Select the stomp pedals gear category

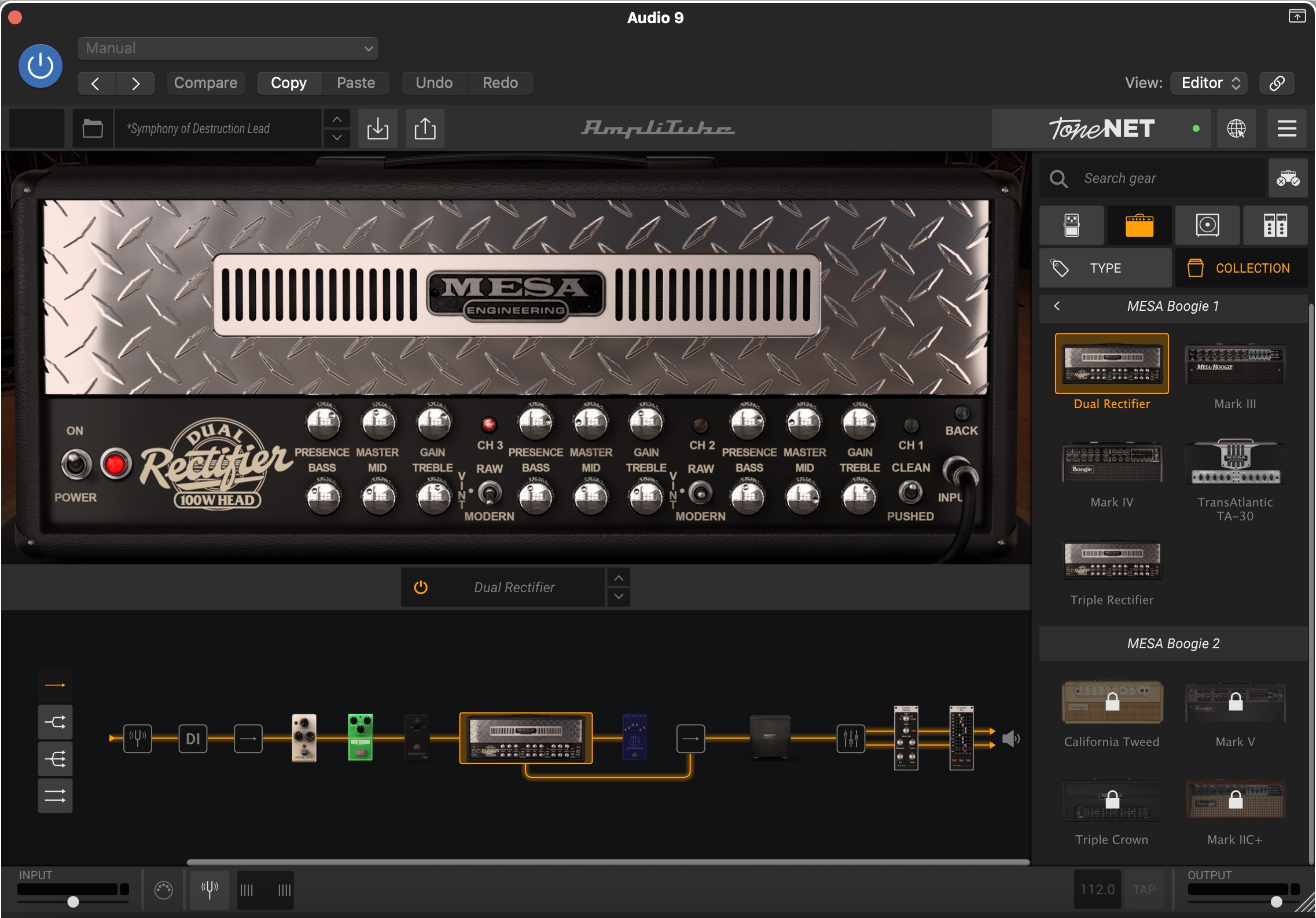tap(1072, 225)
